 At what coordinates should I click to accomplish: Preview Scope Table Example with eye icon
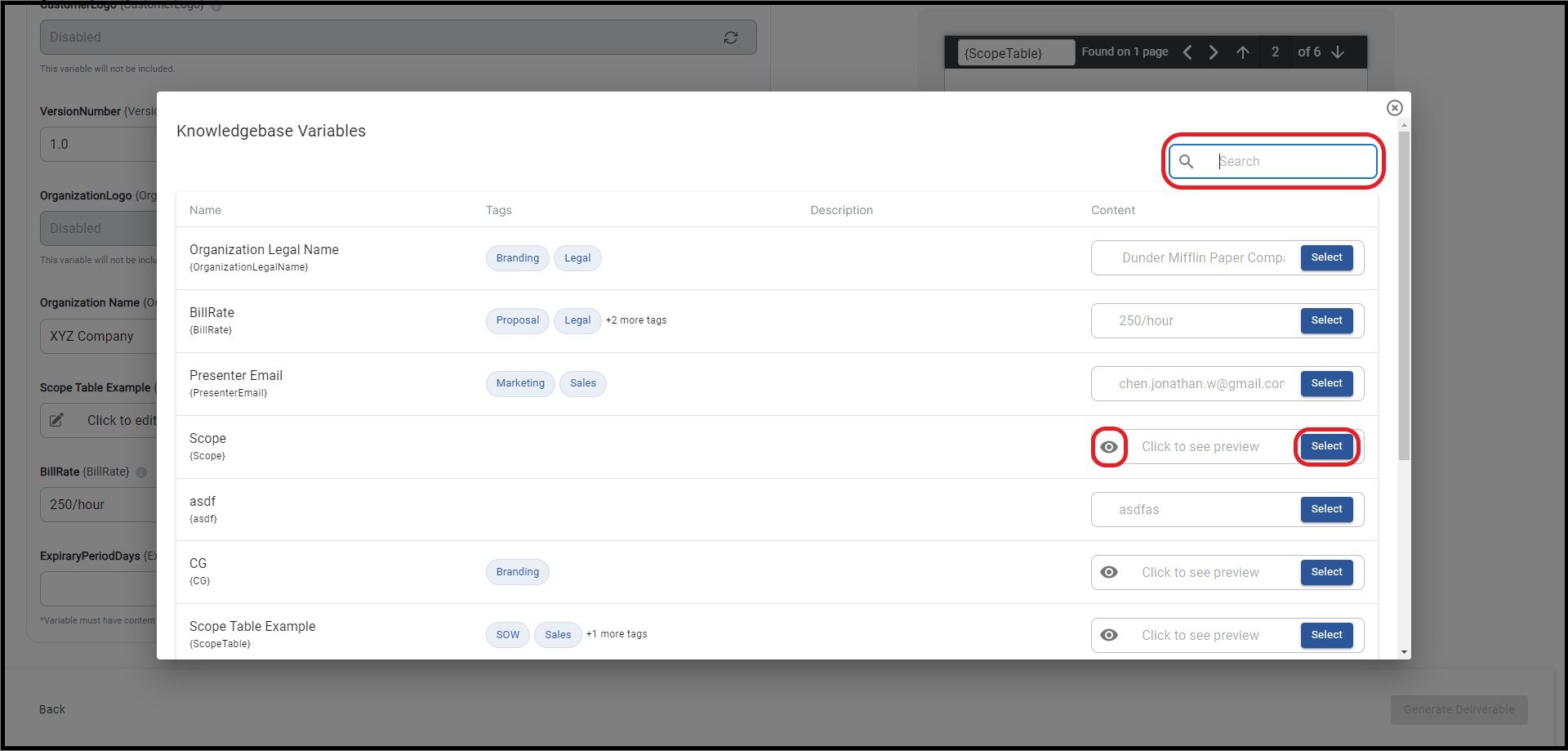click(x=1109, y=635)
